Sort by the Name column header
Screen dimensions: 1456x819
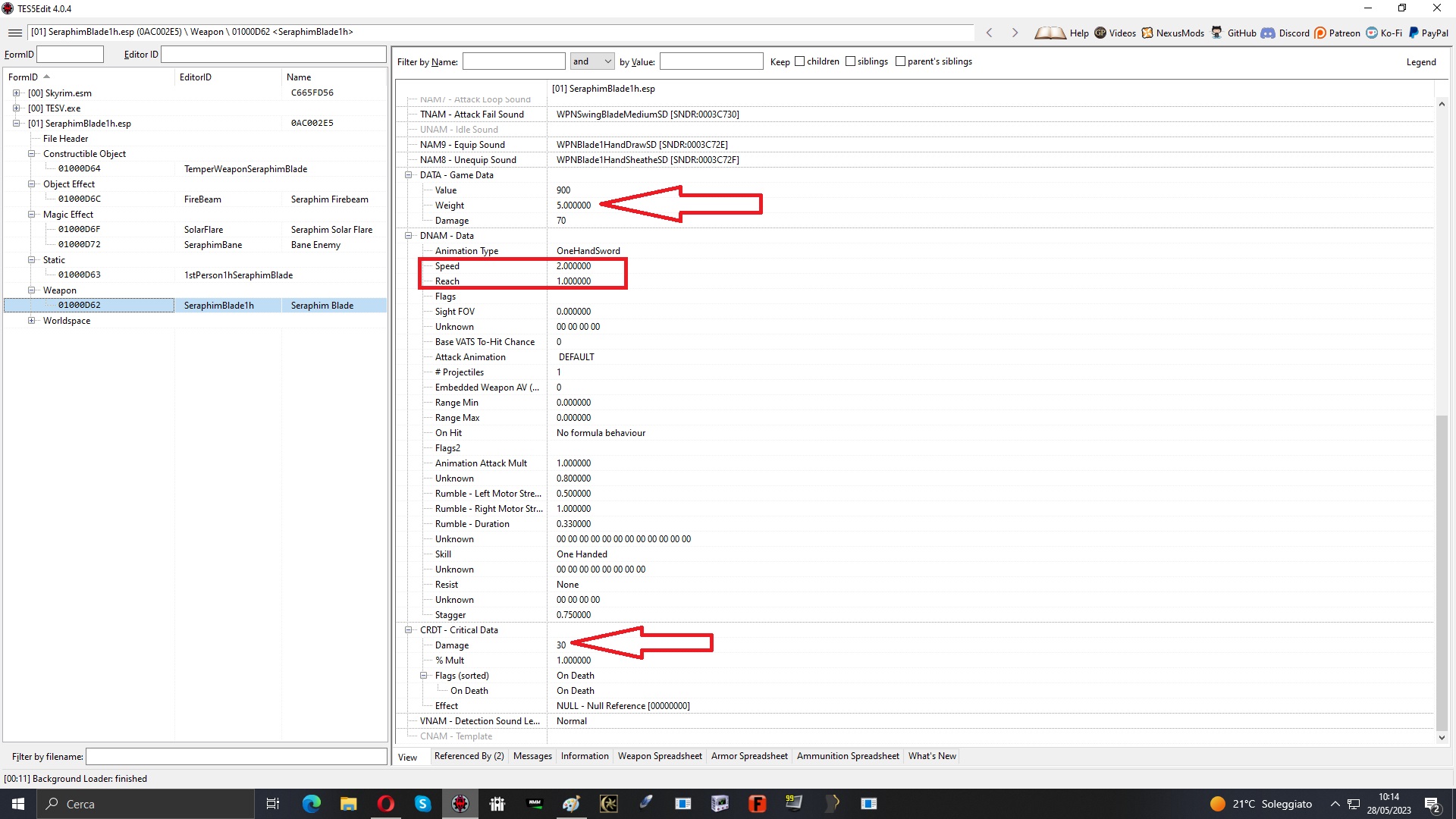click(334, 77)
